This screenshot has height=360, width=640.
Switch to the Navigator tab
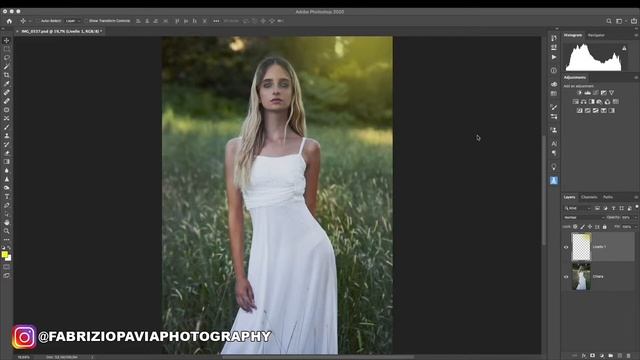[596, 36]
